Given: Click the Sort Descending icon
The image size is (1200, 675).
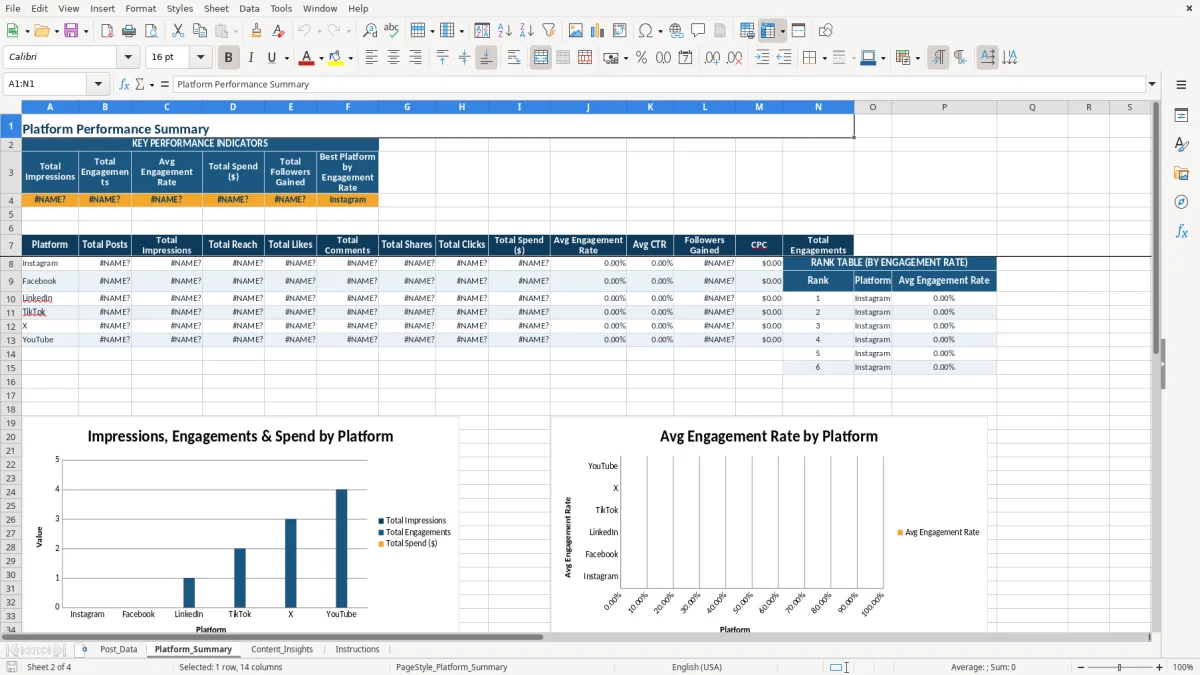Looking at the screenshot, I should coord(527,31).
